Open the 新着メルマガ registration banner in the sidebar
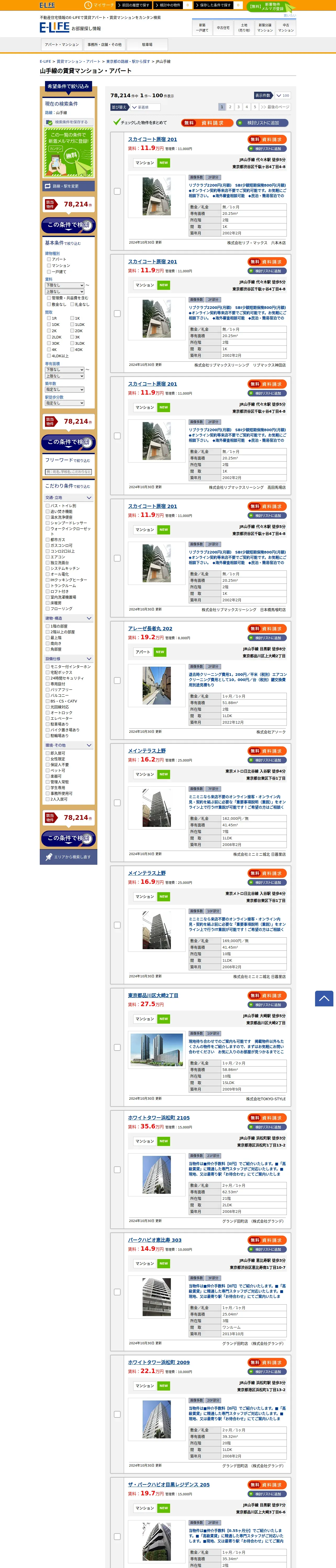336x1568 pixels. 68,153
